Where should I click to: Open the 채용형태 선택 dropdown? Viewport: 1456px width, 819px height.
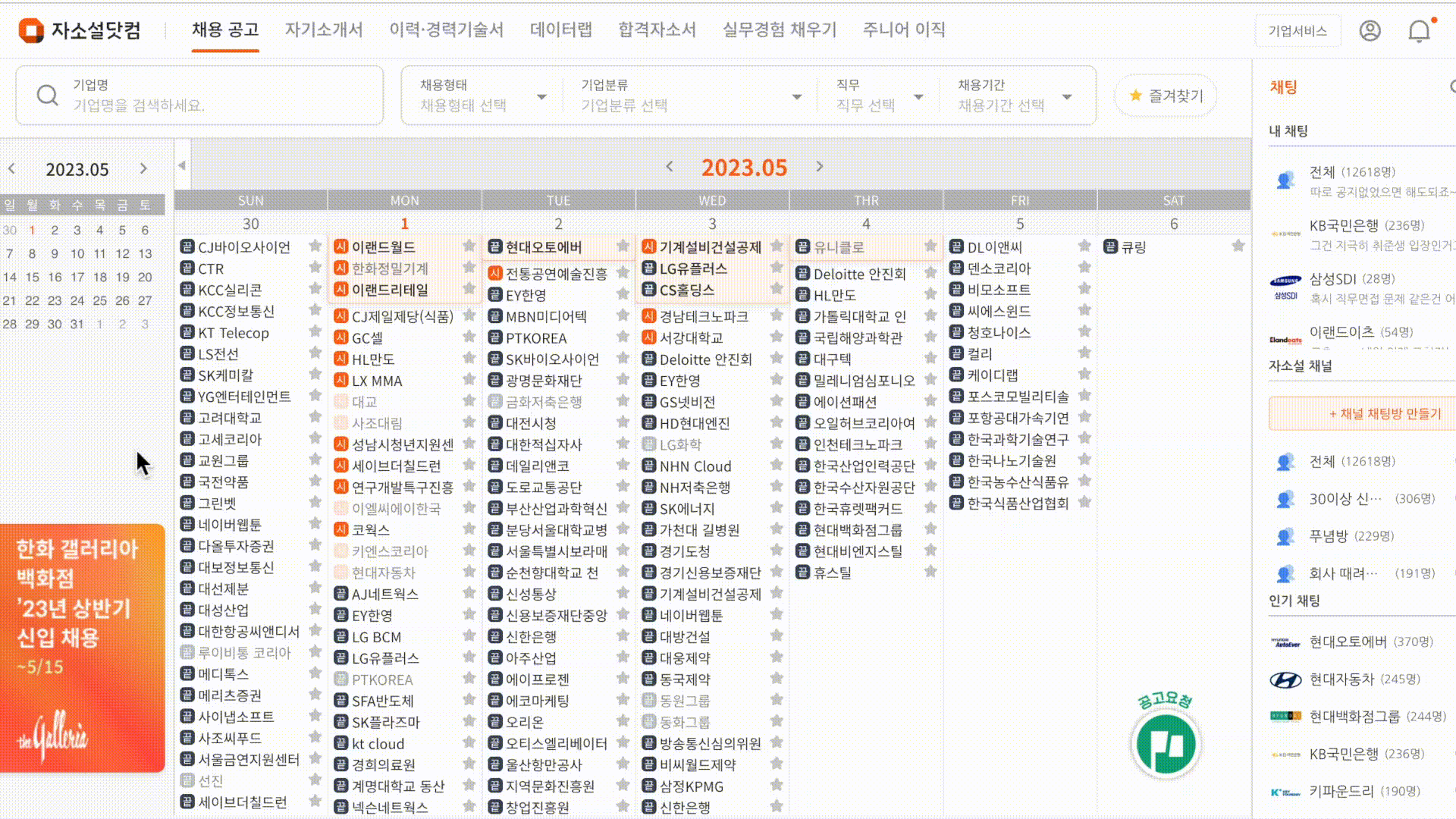[x=483, y=96]
